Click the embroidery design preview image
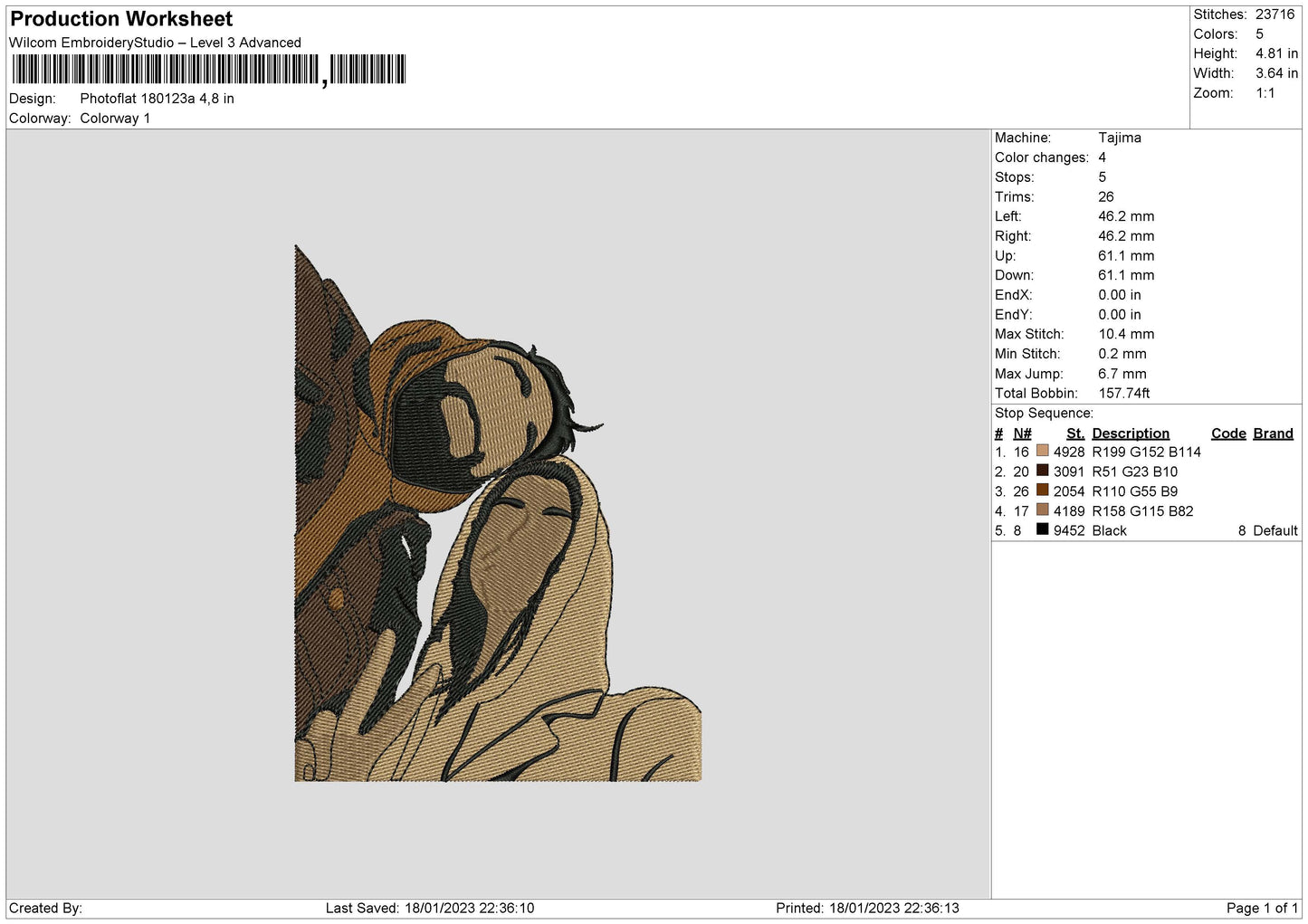1308x924 pixels. (x=498, y=513)
